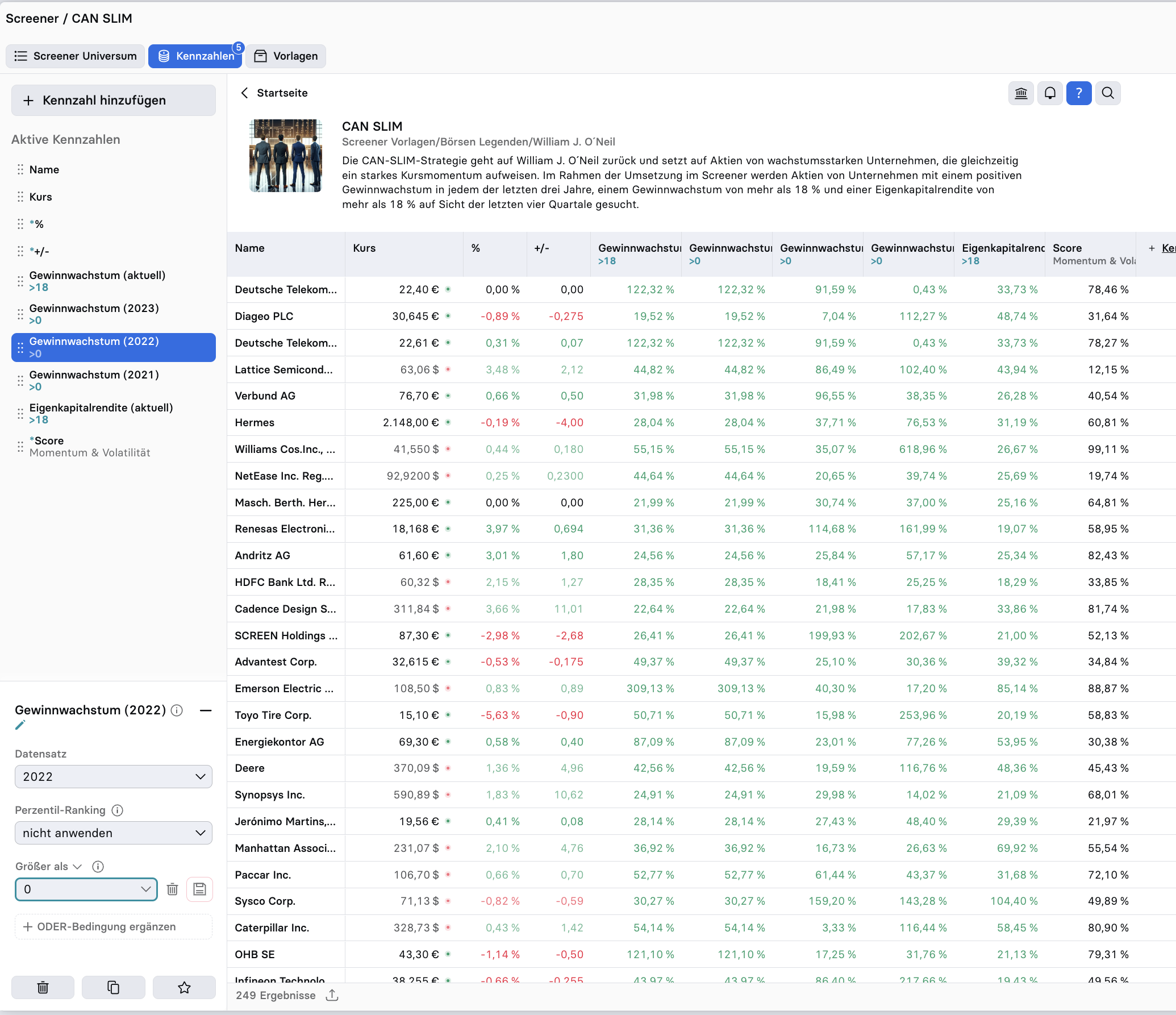
Task: Select Gewinnwachstum (aktuell) metric in sidebar
Action: [114, 281]
